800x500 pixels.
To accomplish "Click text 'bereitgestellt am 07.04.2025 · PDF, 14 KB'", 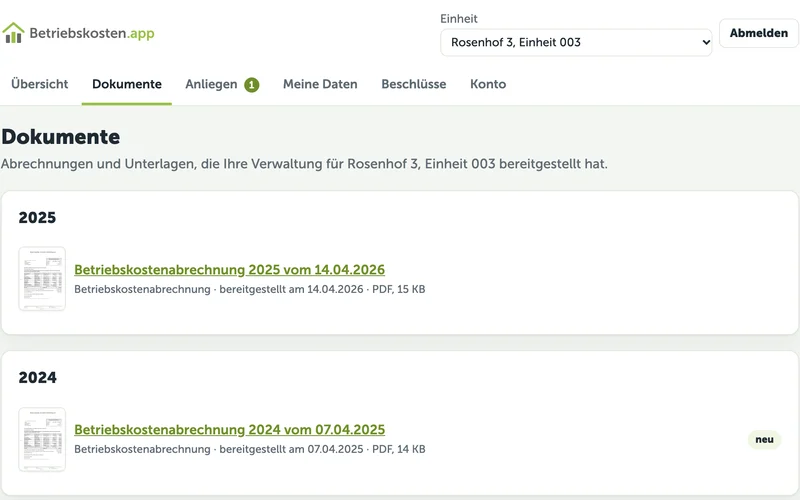I will (x=322, y=449).
